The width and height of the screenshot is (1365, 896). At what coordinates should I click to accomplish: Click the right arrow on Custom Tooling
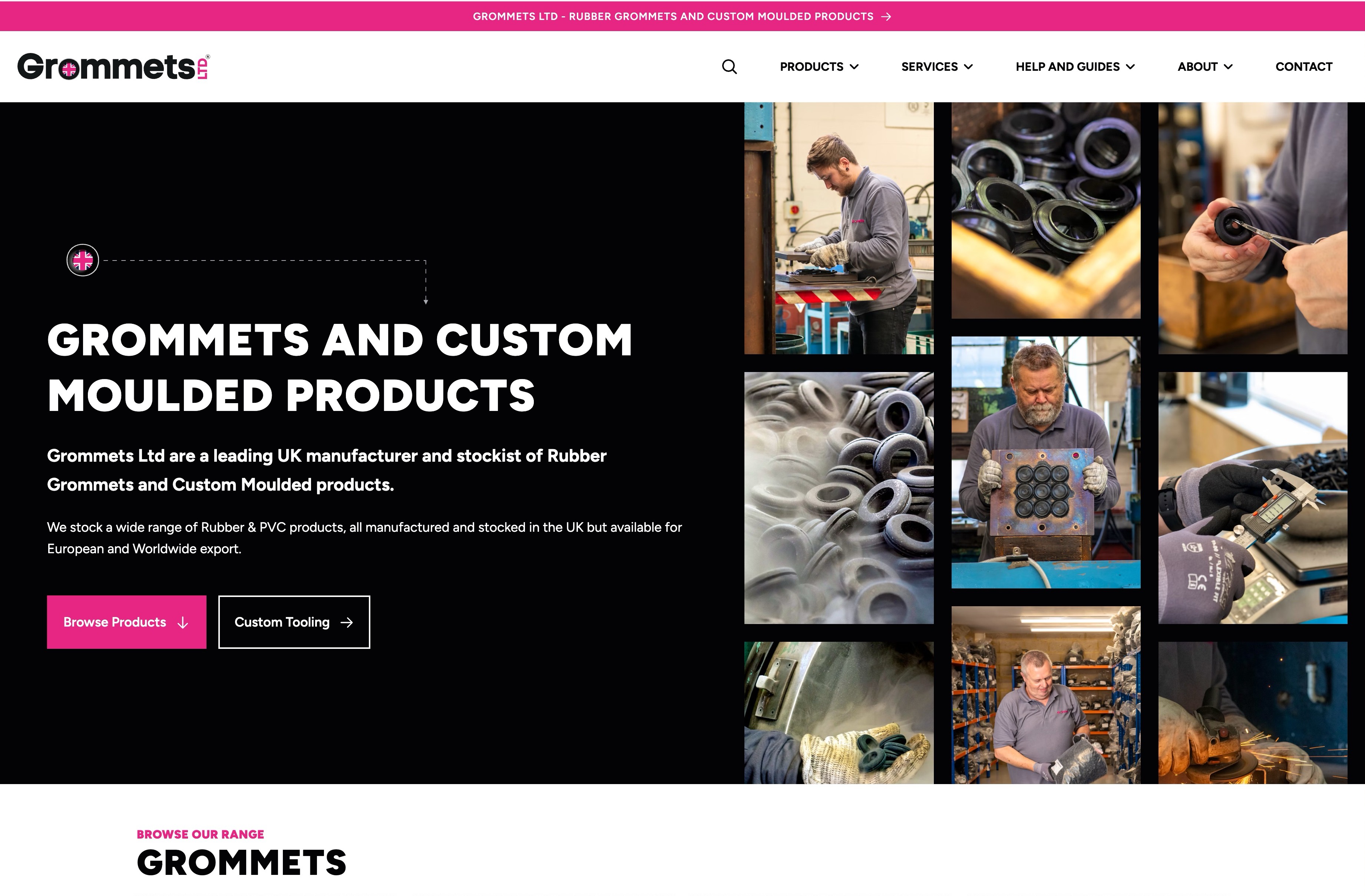(x=347, y=623)
